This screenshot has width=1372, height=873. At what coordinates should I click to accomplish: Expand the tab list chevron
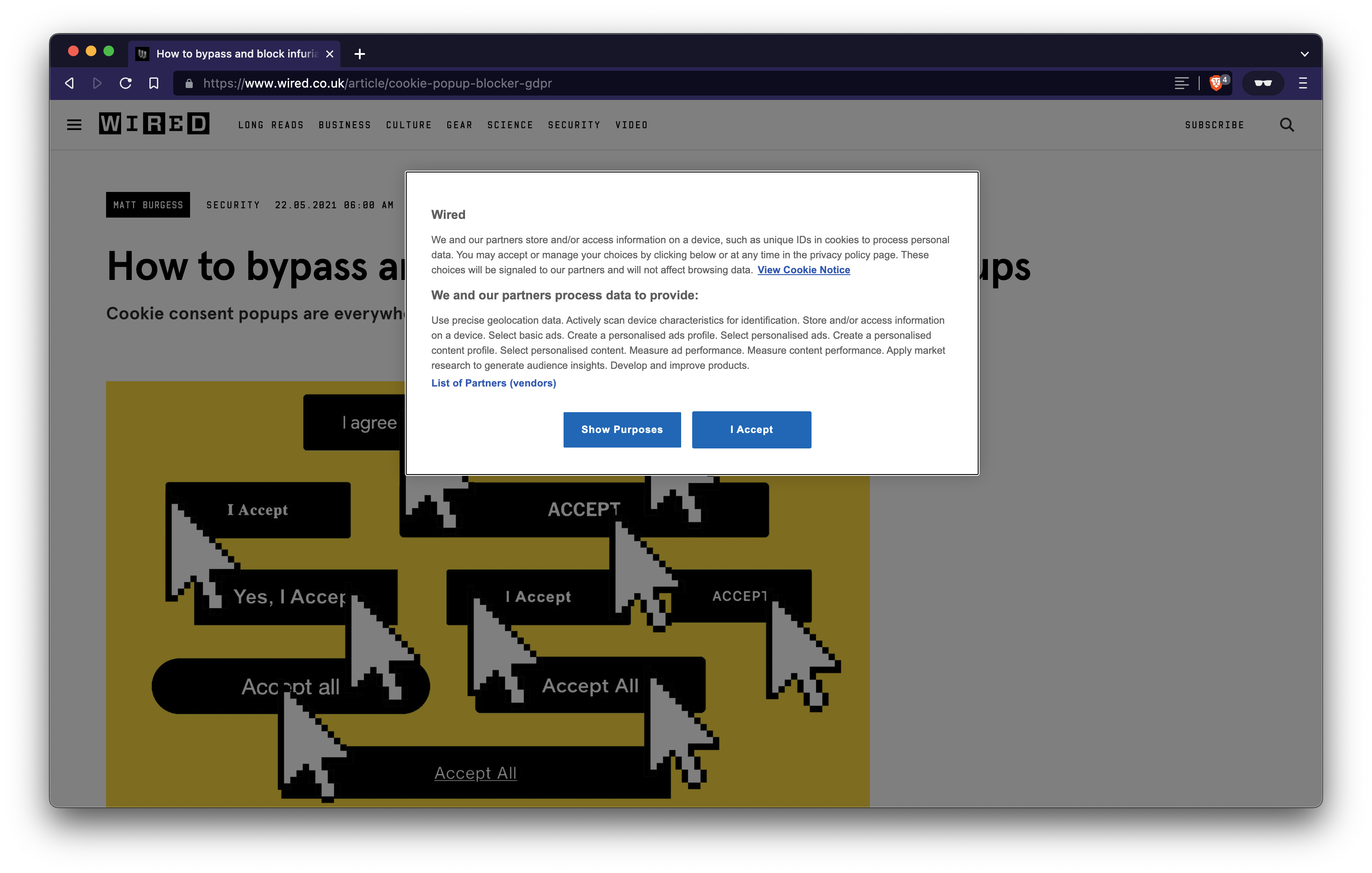pos(1304,54)
